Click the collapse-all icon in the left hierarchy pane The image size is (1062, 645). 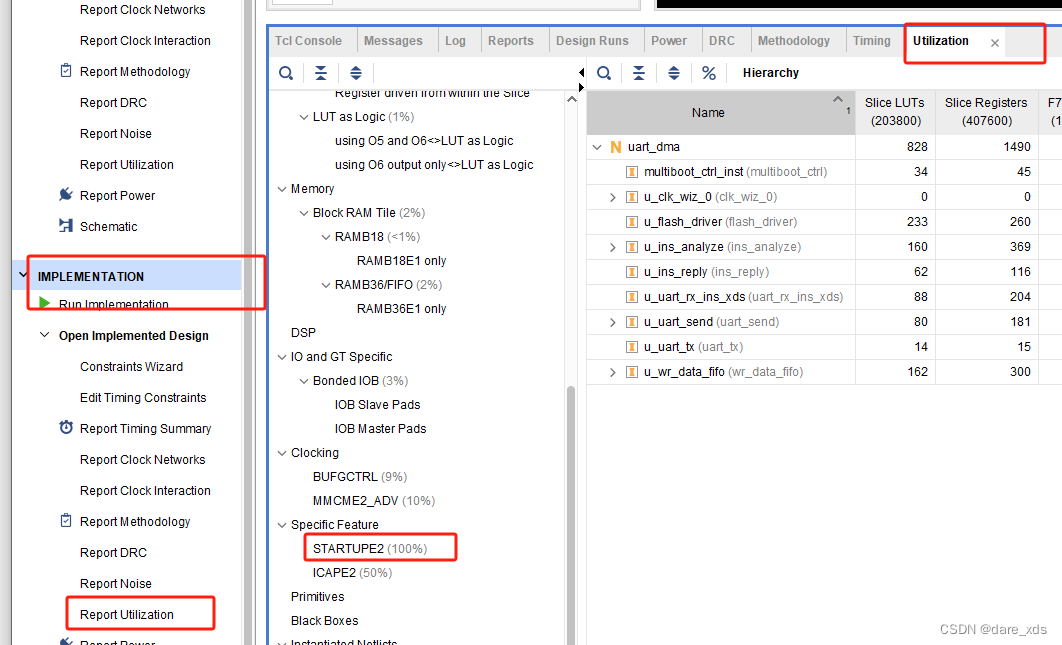click(321, 73)
